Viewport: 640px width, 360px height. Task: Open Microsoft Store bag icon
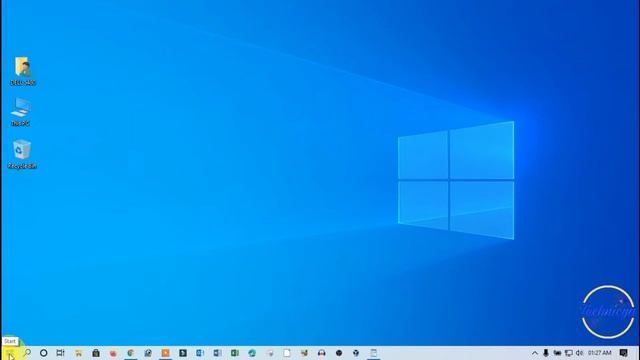96,353
